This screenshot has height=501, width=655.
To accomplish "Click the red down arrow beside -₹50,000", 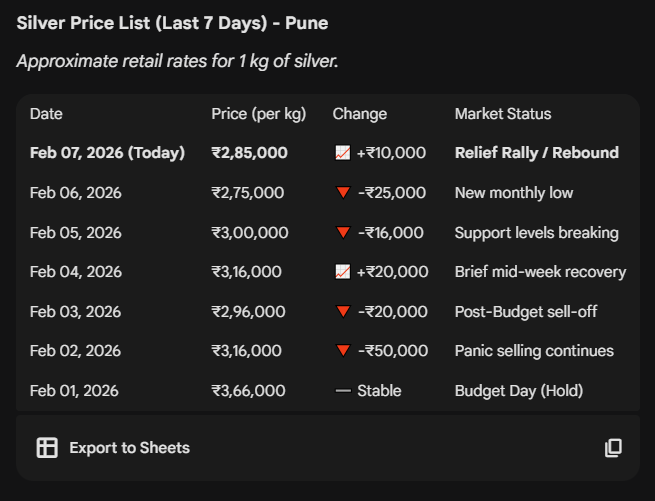I will pos(342,351).
